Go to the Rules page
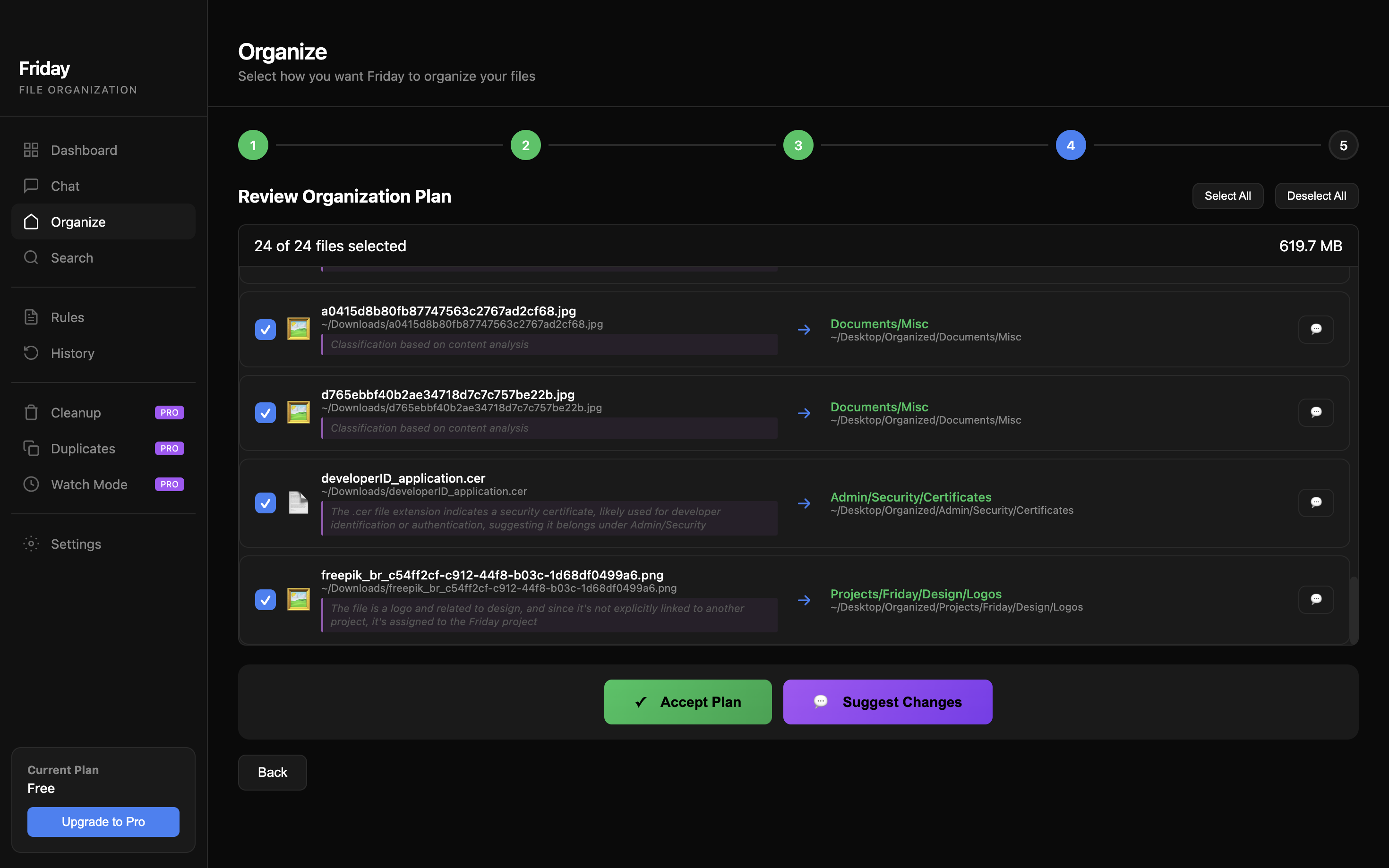 (x=67, y=317)
